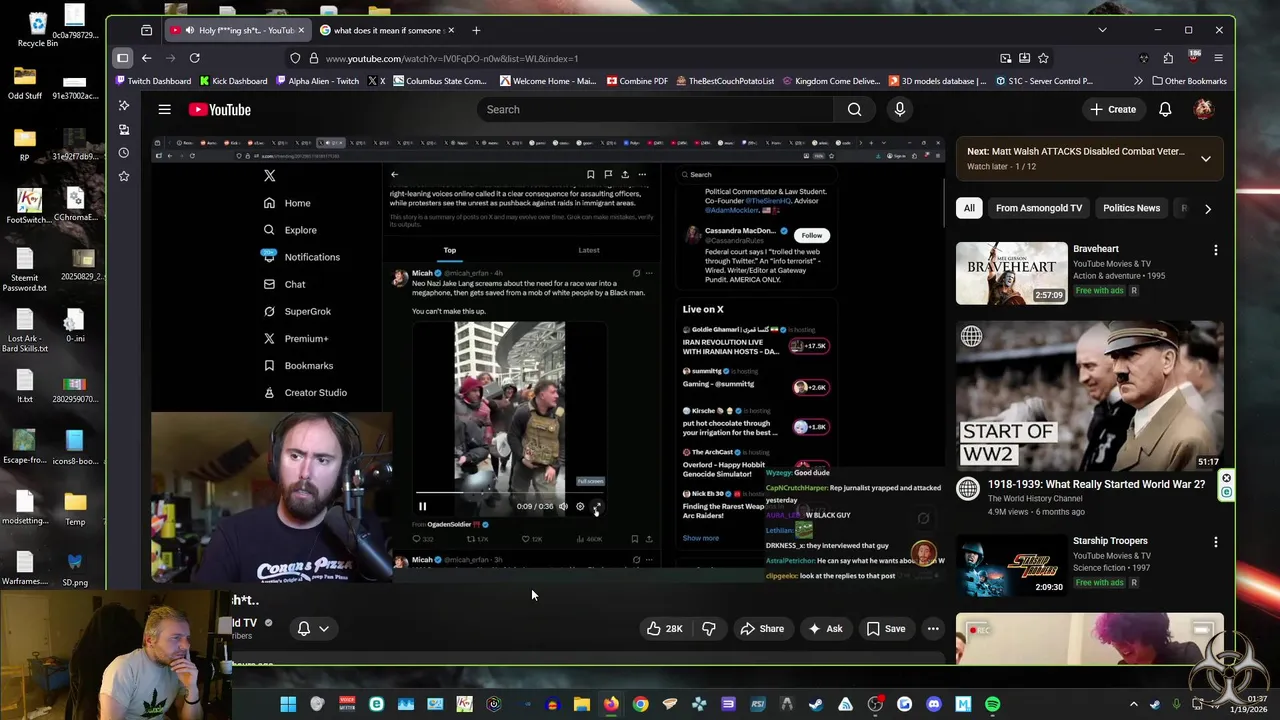Open Braveheart video options menu
The height and width of the screenshot is (720, 1280).
1216,250
